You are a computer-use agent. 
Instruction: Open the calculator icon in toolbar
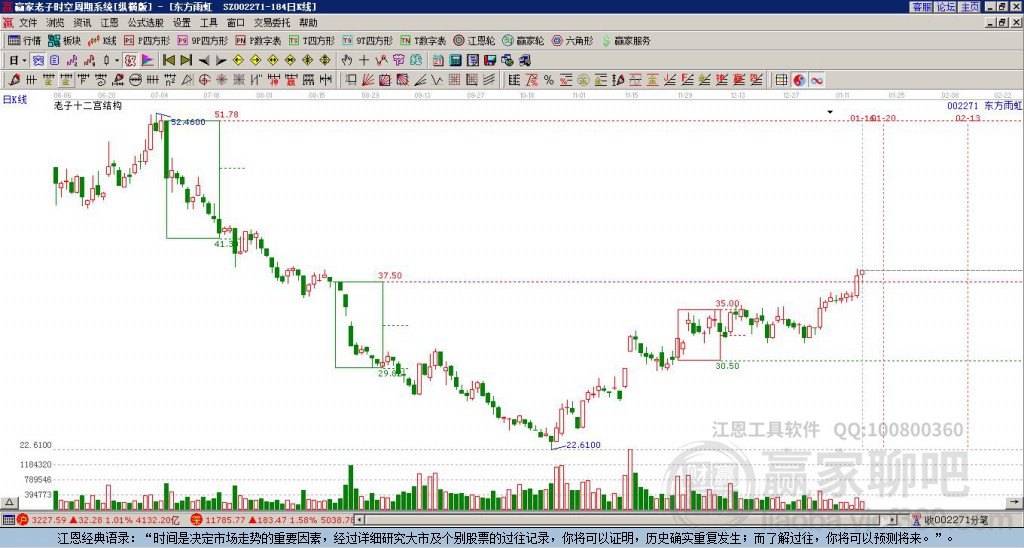[x=455, y=60]
